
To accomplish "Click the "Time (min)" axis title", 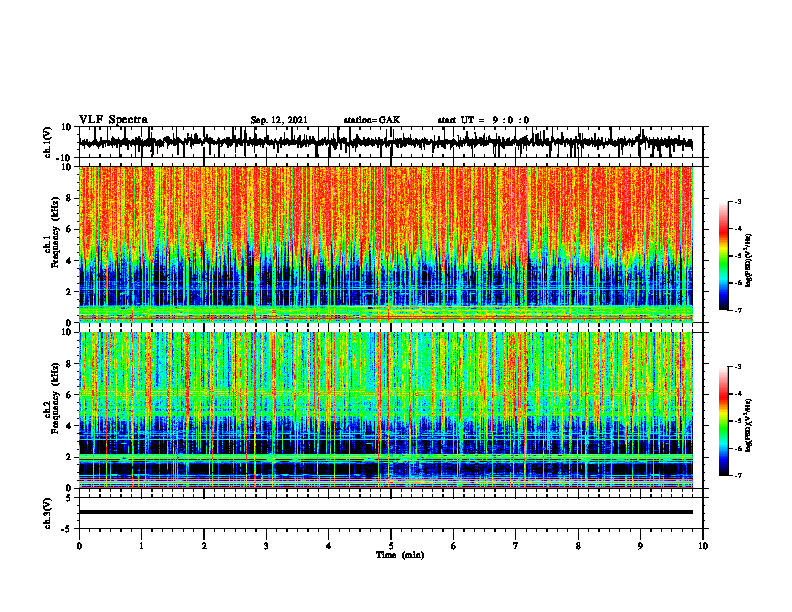I will [x=400, y=555].
